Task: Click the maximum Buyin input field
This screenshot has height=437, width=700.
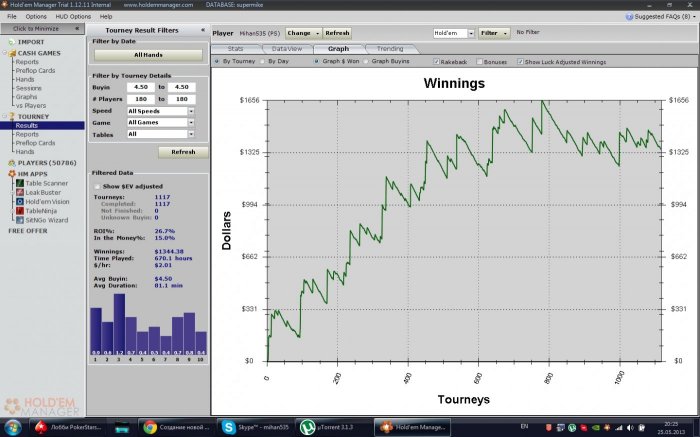Action: pos(181,87)
